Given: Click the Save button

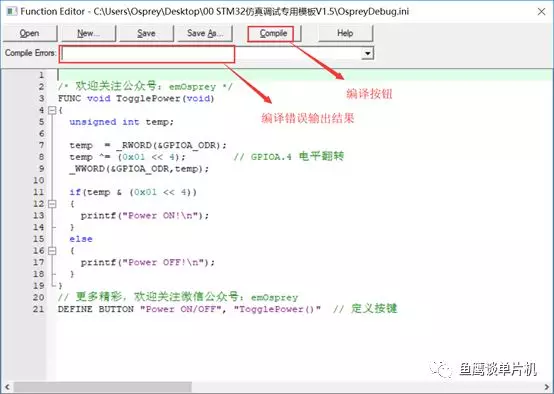Looking at the screenshot, I should pyautogui.click(x=146, y=33).
